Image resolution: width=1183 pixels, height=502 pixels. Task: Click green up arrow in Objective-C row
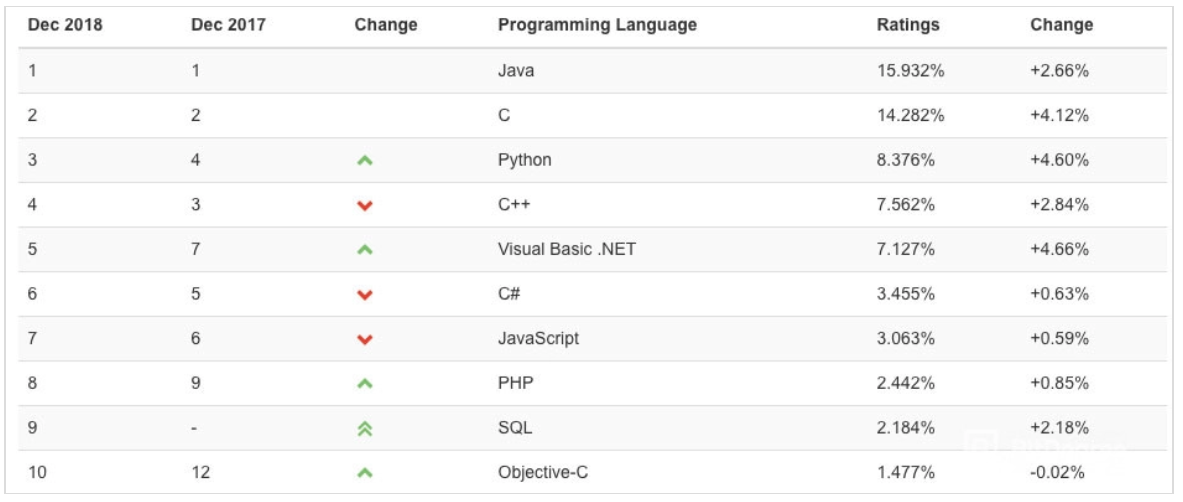point(364,473)
